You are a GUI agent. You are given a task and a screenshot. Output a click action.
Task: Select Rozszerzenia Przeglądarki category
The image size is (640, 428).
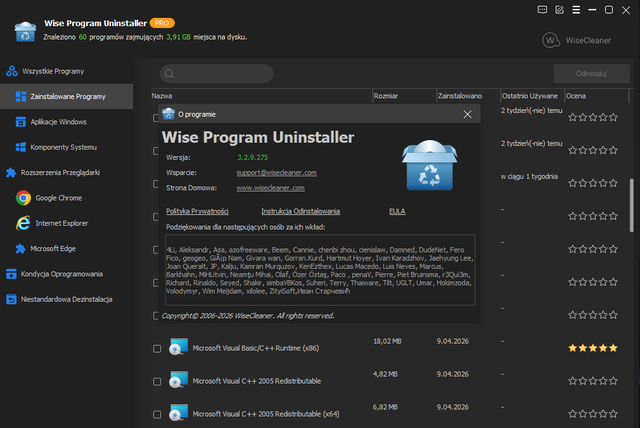pyautogui.click(x=60, y=173)
